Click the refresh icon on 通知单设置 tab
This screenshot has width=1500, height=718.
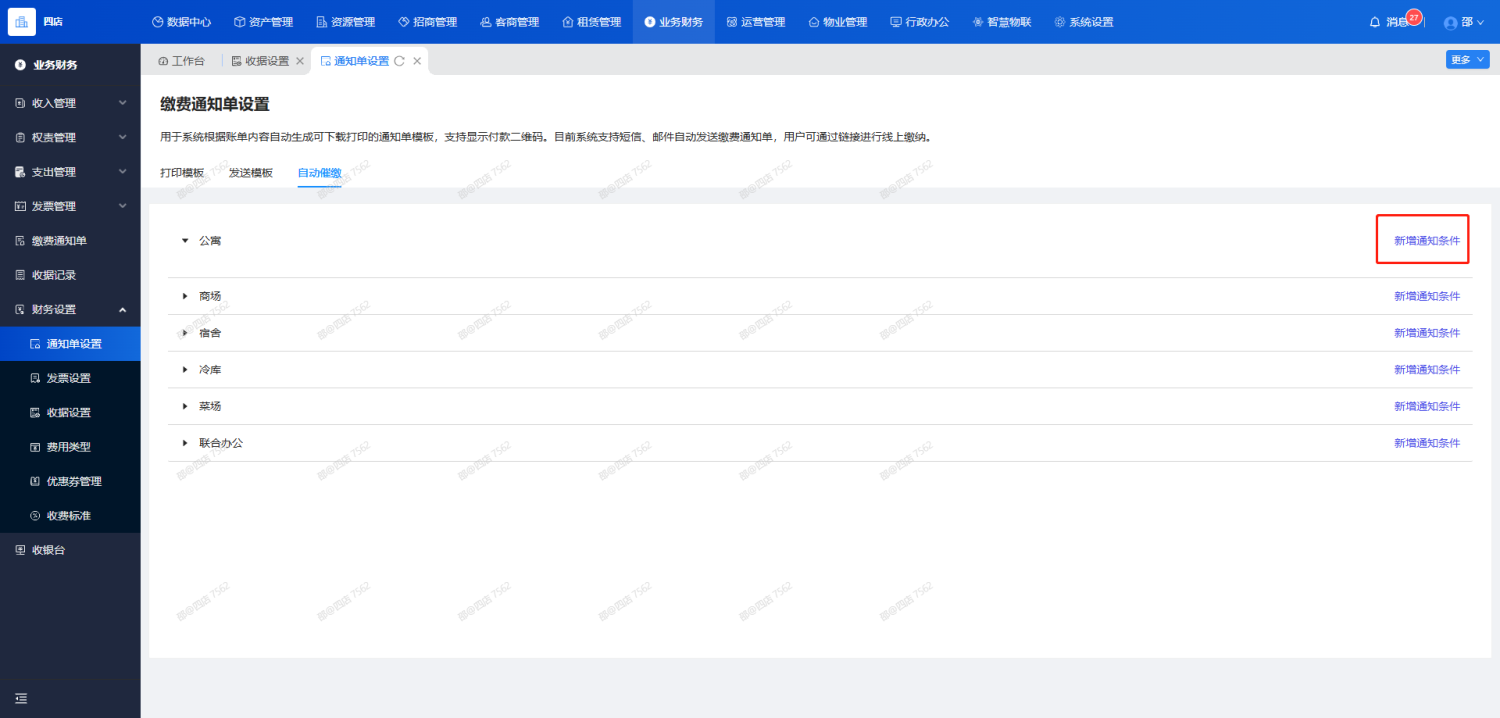pyautogui.click(x=399, y=61)
